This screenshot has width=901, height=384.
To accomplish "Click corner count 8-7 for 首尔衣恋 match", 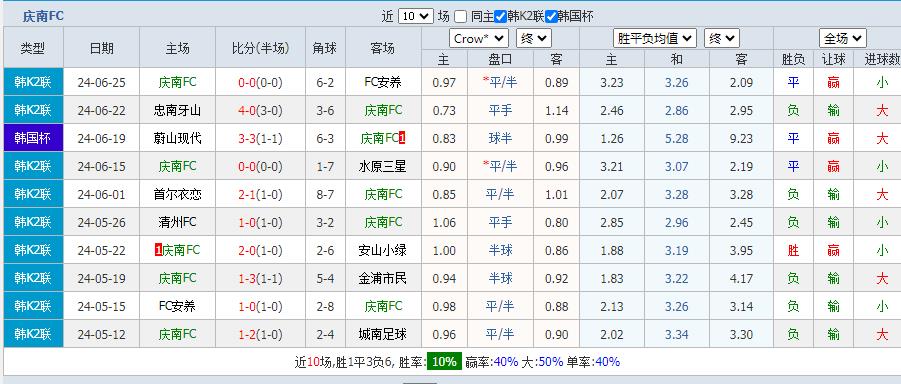I will (x=325, y=194).
